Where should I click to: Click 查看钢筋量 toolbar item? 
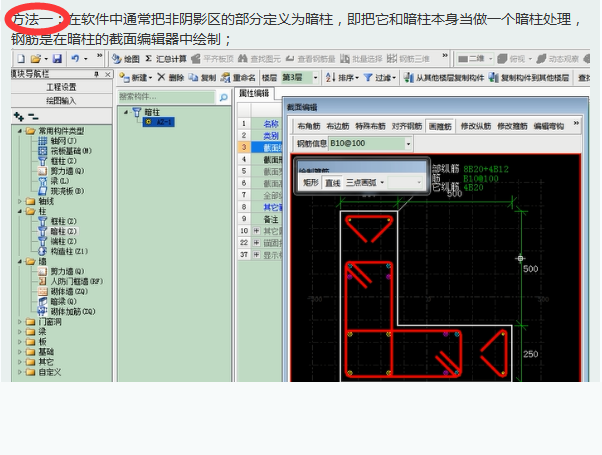311,59
